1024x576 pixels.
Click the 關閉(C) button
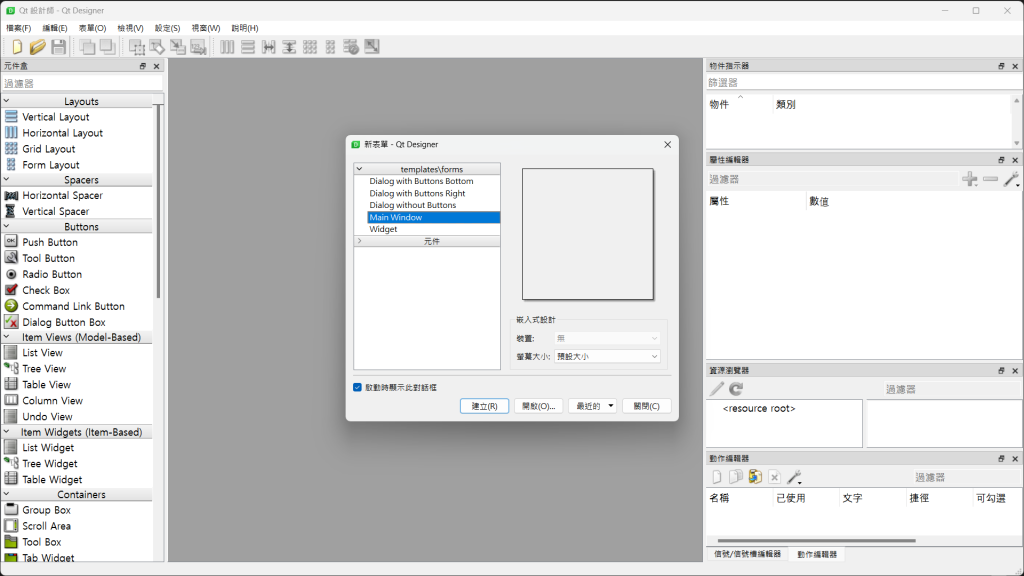point(647,406)
